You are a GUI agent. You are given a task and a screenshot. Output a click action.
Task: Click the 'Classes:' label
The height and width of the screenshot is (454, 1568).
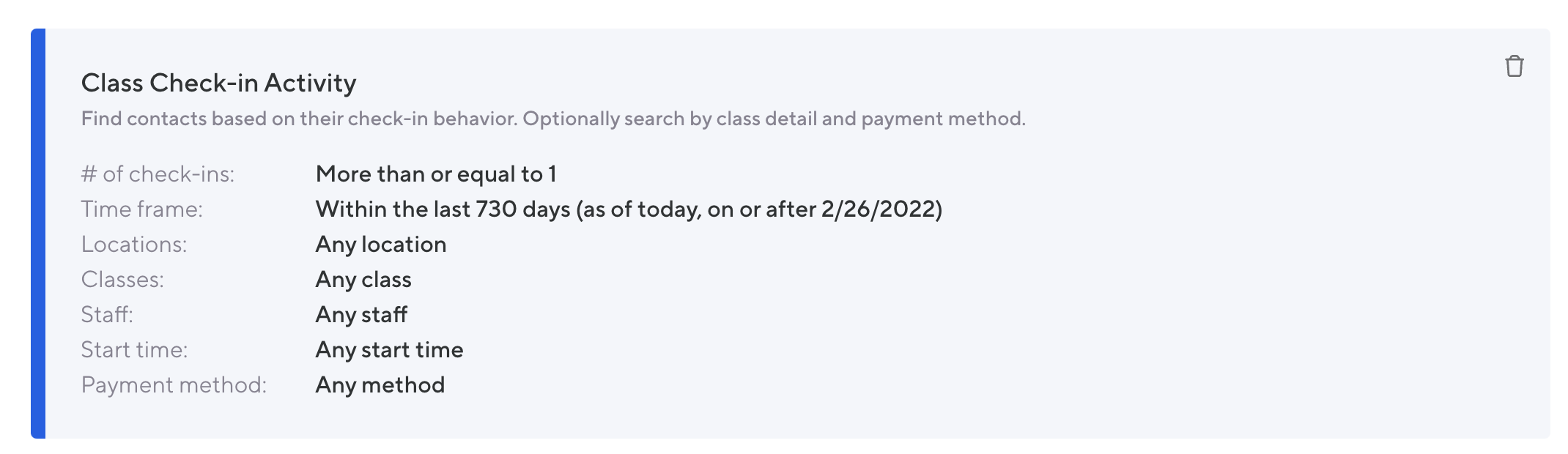[122, 280]
